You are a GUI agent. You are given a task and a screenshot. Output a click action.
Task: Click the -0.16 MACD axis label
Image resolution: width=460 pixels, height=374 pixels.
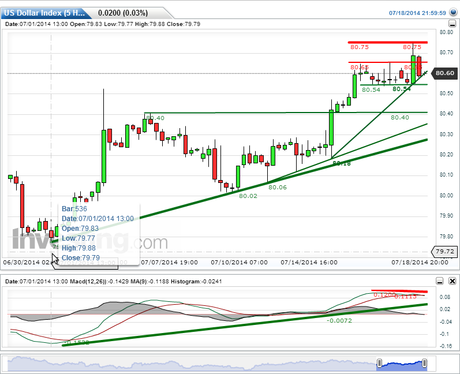(445, 346)
